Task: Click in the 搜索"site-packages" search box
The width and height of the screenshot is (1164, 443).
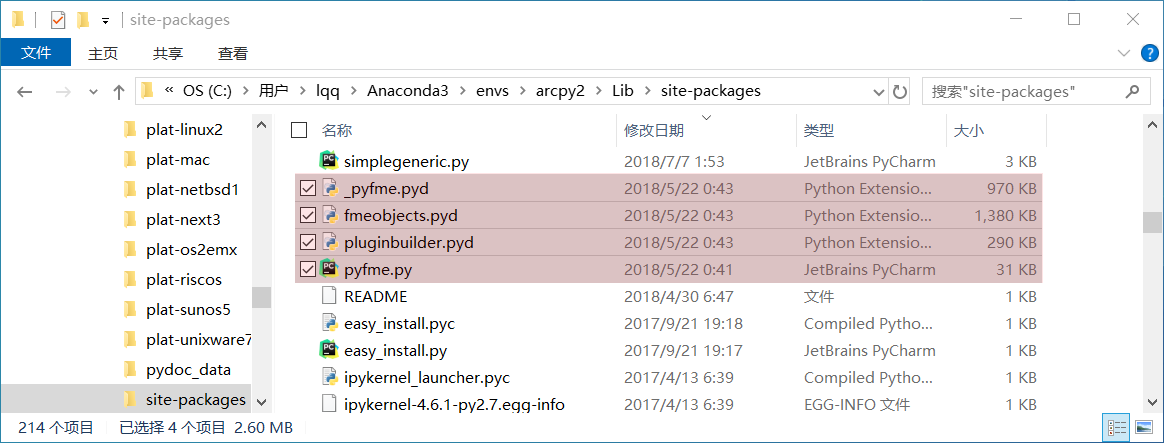Action: point(1024,92)
